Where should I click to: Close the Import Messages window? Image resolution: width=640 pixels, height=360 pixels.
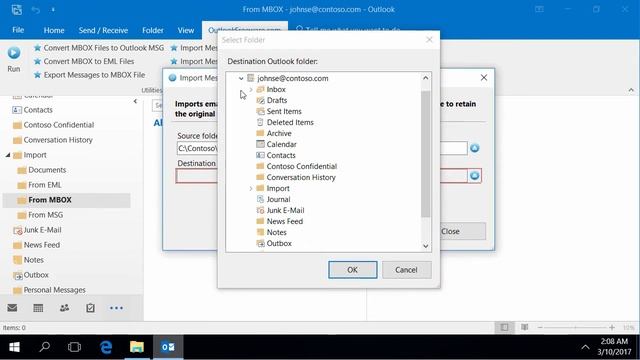pyautogui.click(x=484, y=78)
